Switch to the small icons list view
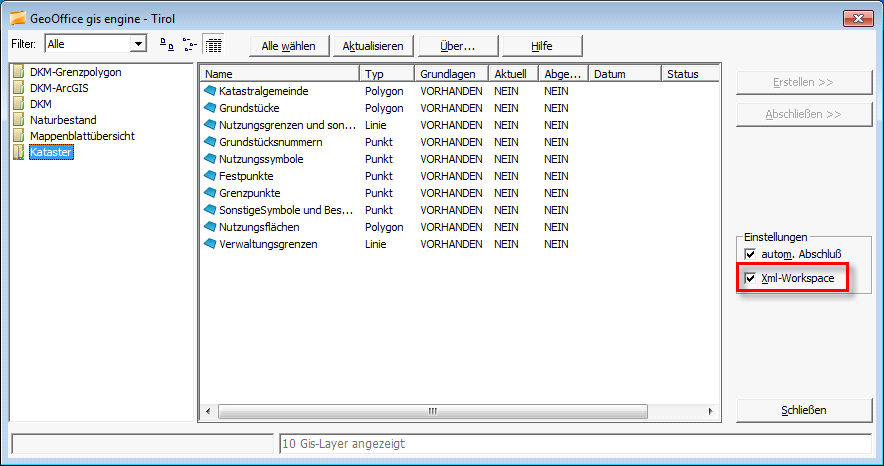This screenshot has height=466, width=884. click(189, 45)
